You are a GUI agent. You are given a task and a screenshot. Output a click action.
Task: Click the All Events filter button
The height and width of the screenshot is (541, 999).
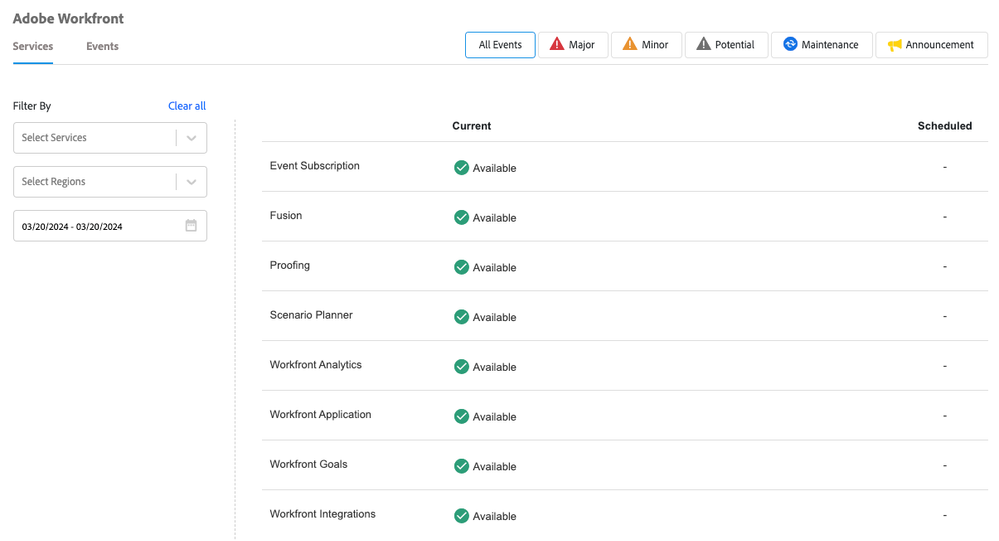pos(500,45)
